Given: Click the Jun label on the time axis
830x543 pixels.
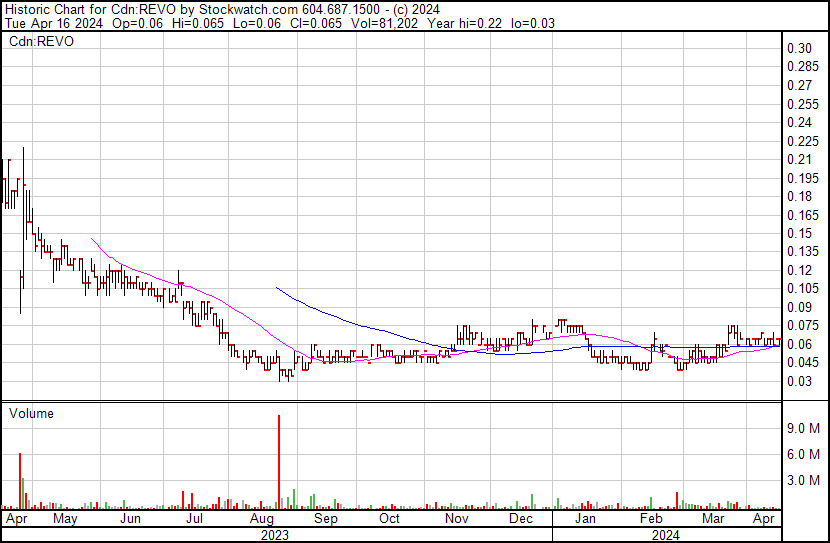Looking at the screenshot, I should (x=130, y=519).
